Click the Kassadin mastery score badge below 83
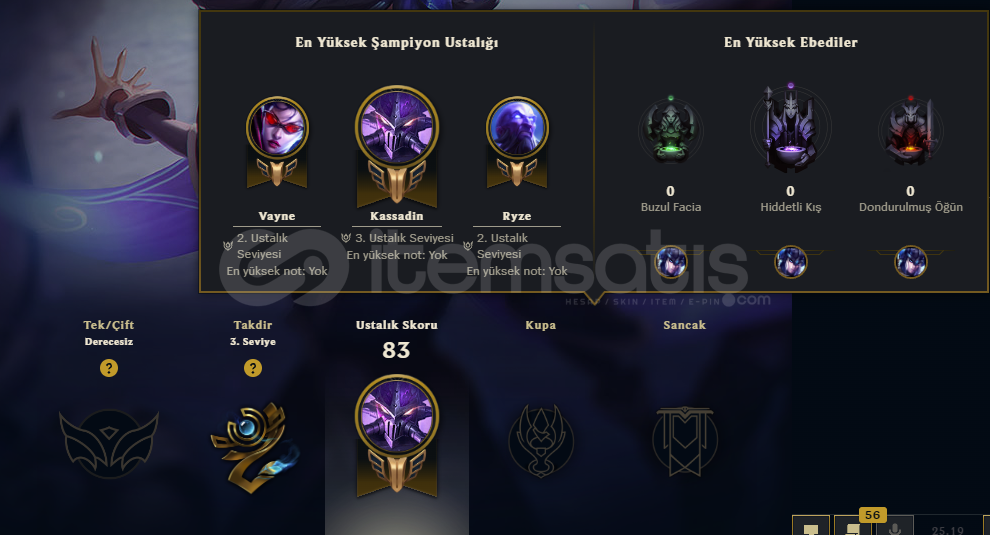 (x=397, y=436)
